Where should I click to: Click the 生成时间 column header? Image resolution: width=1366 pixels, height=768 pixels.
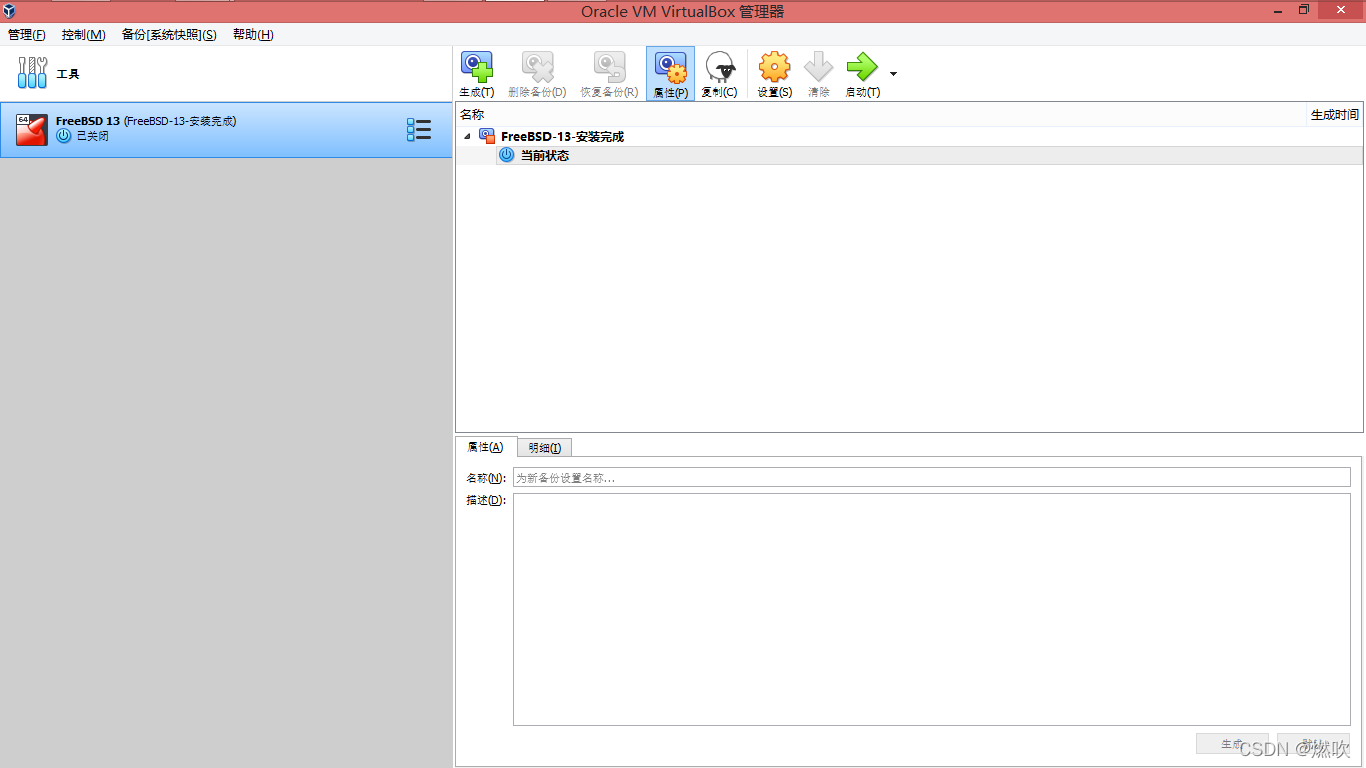(x=1335, y=115)
